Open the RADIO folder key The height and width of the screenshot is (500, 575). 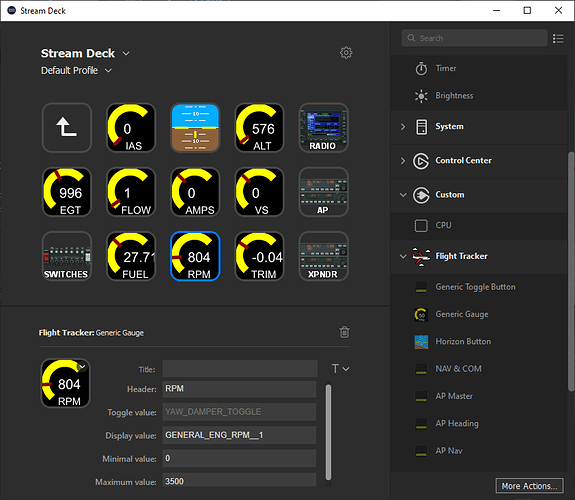click(x=323, y=128)
